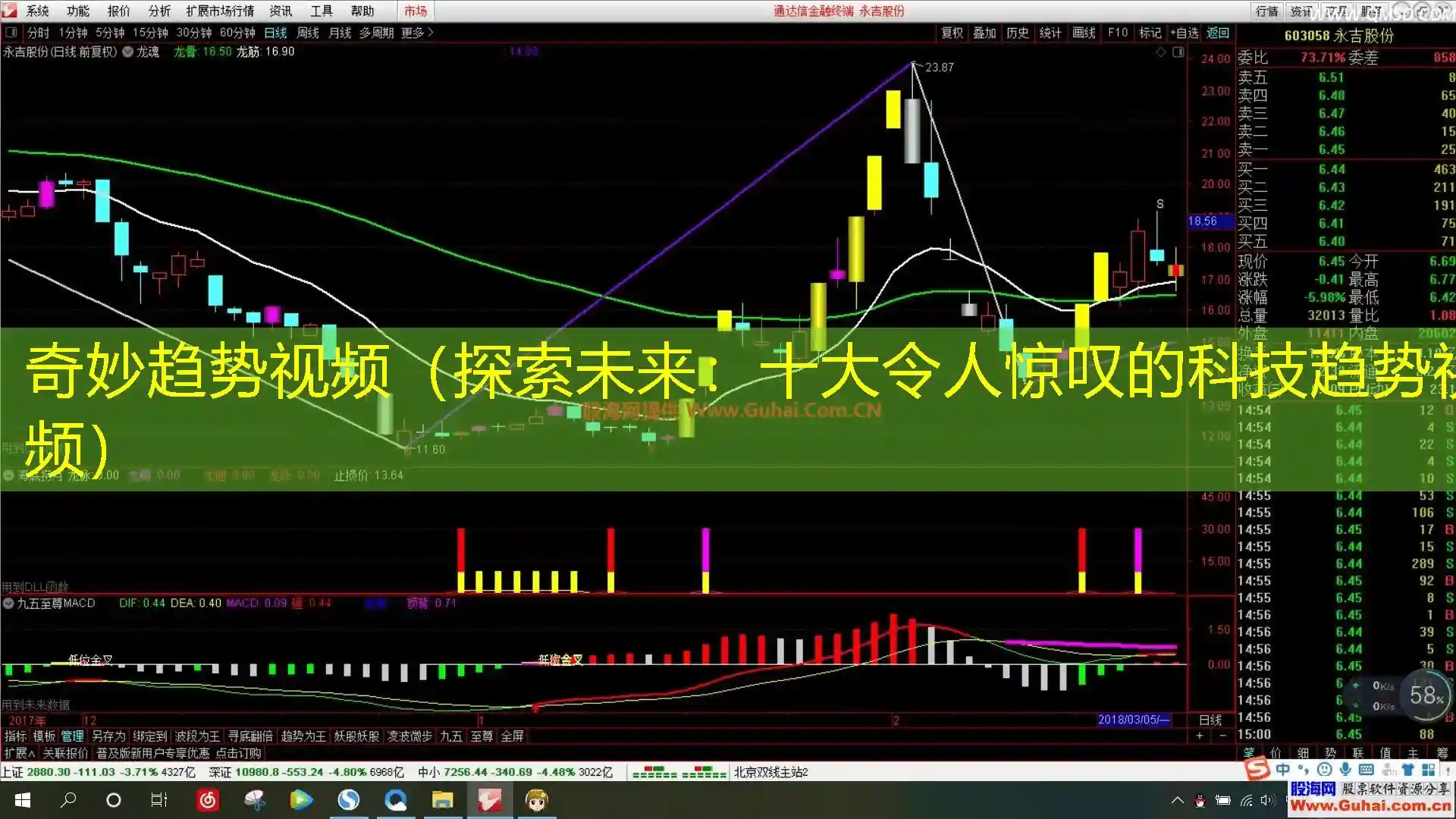This screenshot has width=1456, height=819.
Task: Toggle the side panel icon atop the chart
Action: 1178,52
